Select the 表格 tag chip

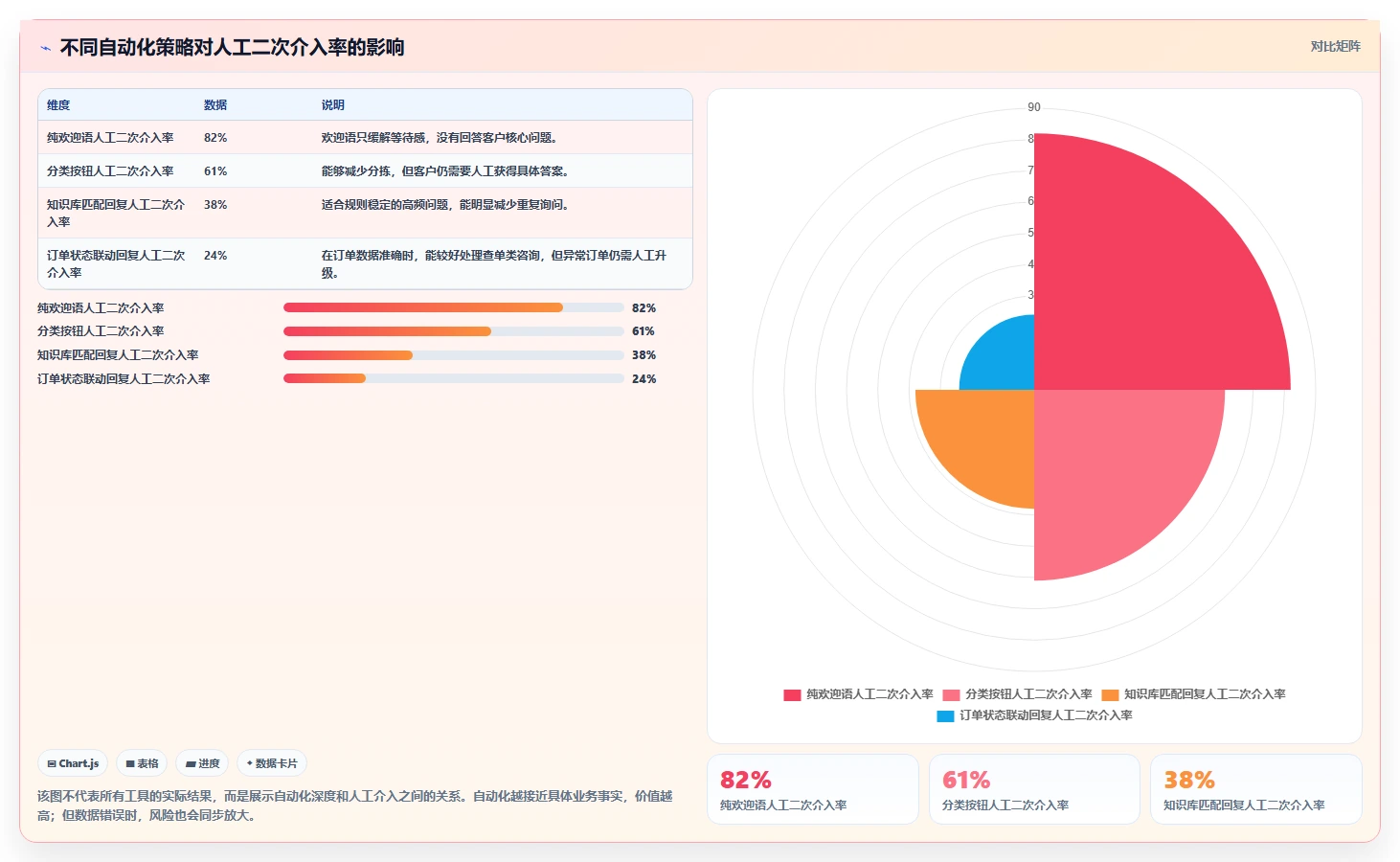pyautogui.click(x=142, y=763)
